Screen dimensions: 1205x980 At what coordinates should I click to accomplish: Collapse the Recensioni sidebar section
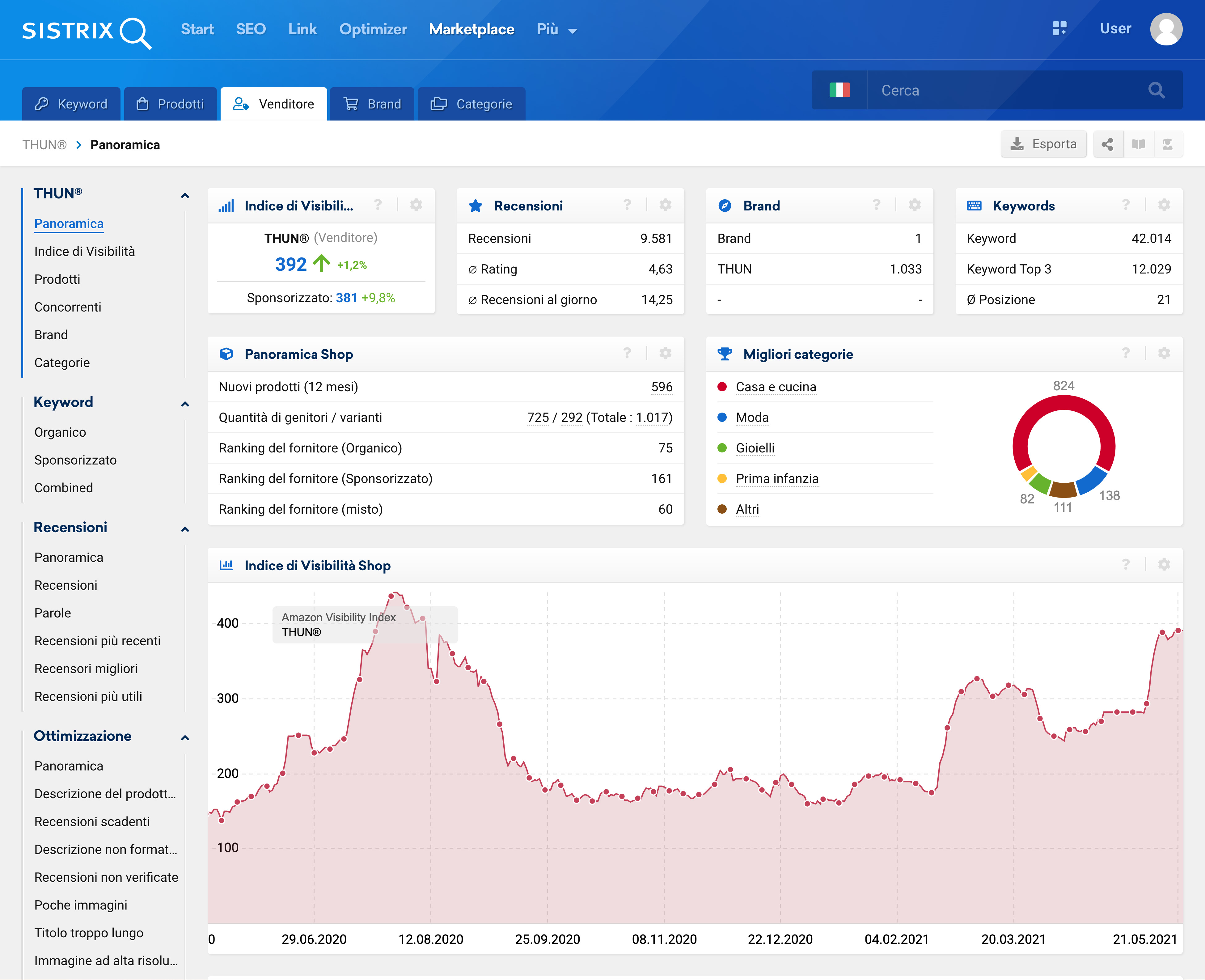pos(184,529)
